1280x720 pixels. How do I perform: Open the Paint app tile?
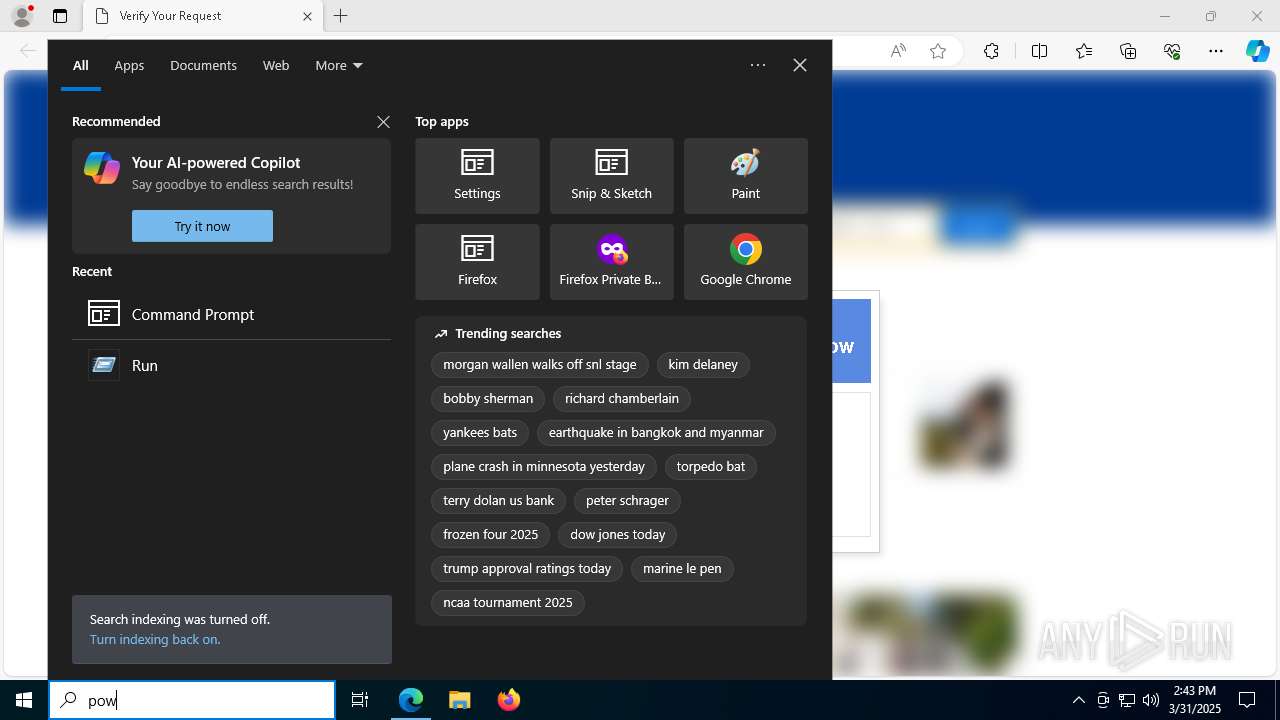coord(745,176)
